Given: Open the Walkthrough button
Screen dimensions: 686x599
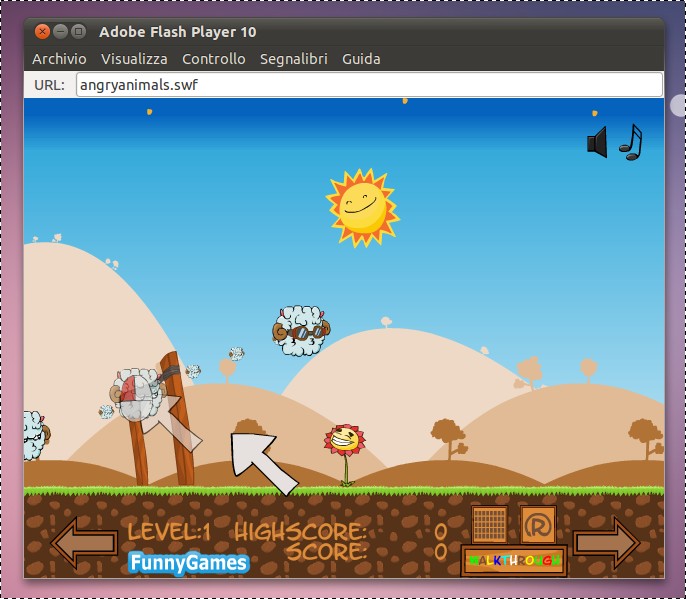Looking at the screenshot, I should coord(514,560).
